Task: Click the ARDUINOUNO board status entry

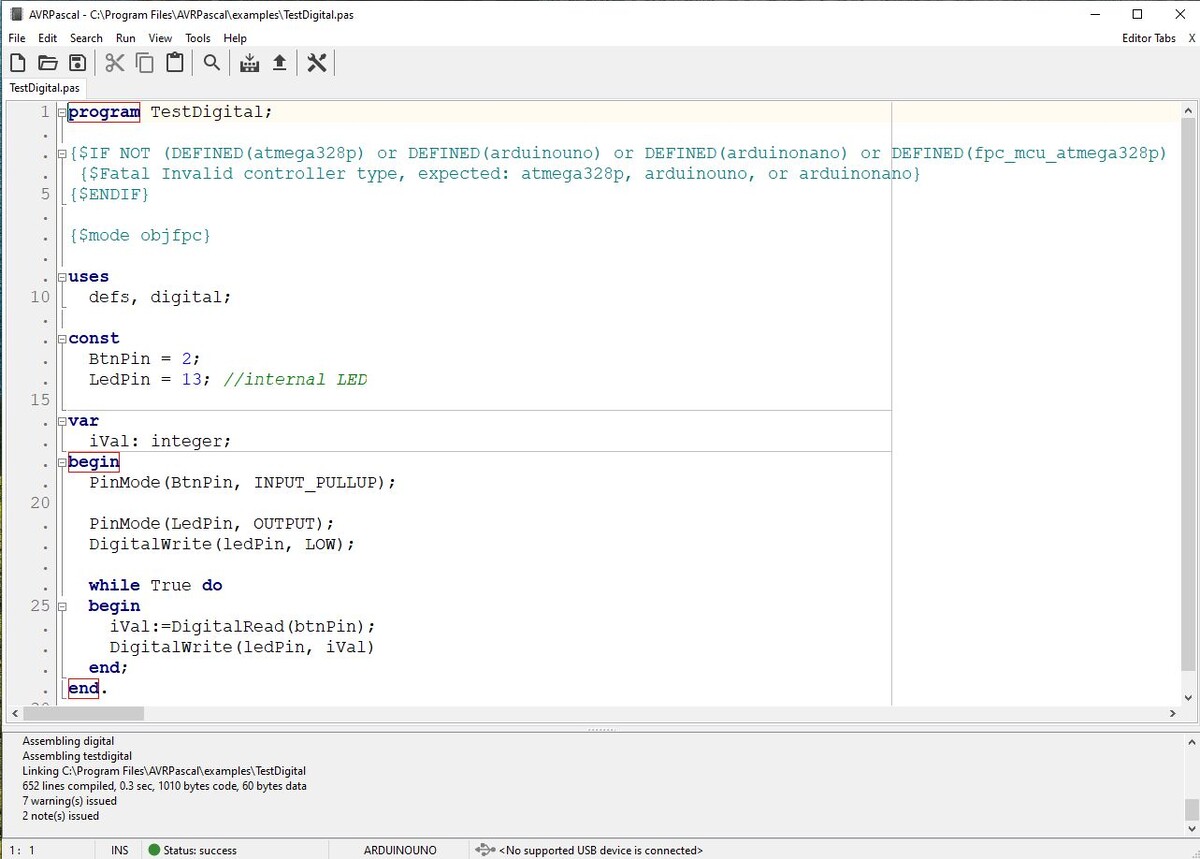Action: tap(400, 850)
